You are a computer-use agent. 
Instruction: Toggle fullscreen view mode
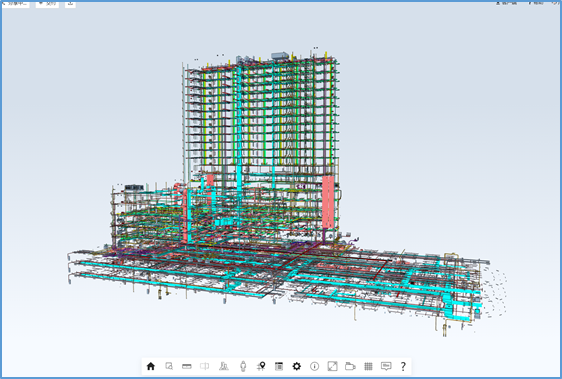(x=333, y=366)
